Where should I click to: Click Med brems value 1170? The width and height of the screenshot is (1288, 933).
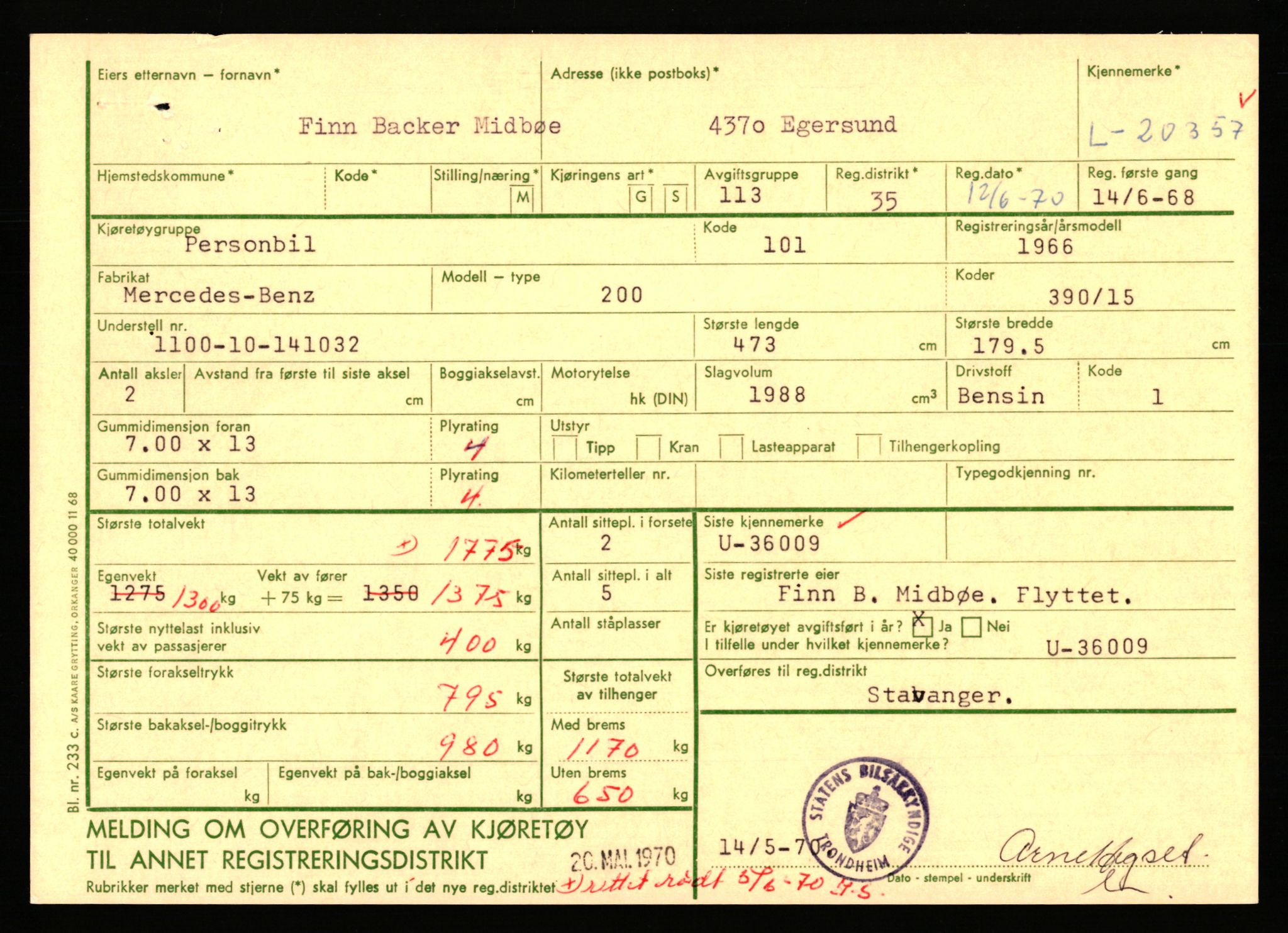point(604,749)
